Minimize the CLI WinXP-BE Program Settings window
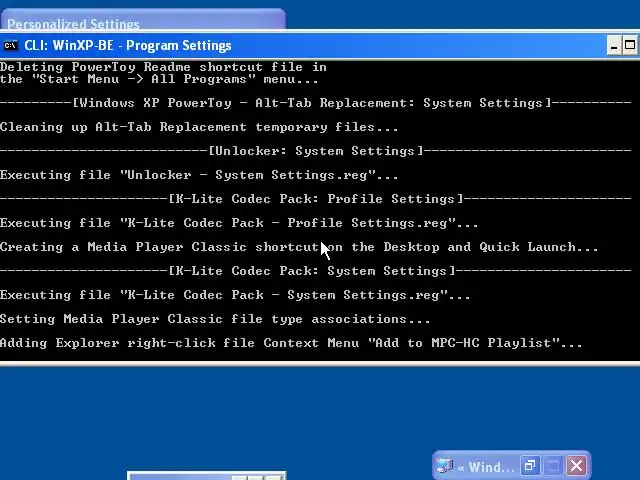This screenshot has width=640, height=480. (x=614, y=45)
